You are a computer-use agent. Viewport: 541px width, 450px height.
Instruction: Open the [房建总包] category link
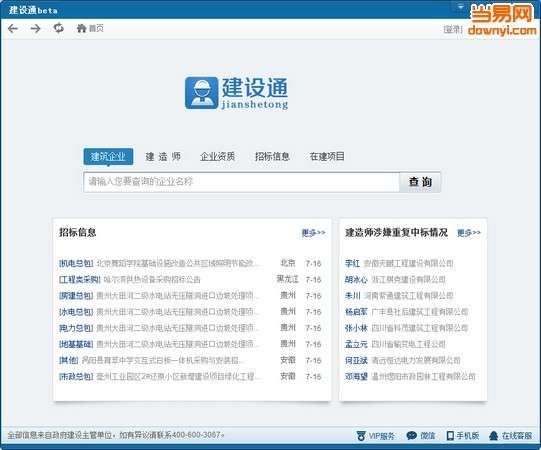tap(76, 296)
